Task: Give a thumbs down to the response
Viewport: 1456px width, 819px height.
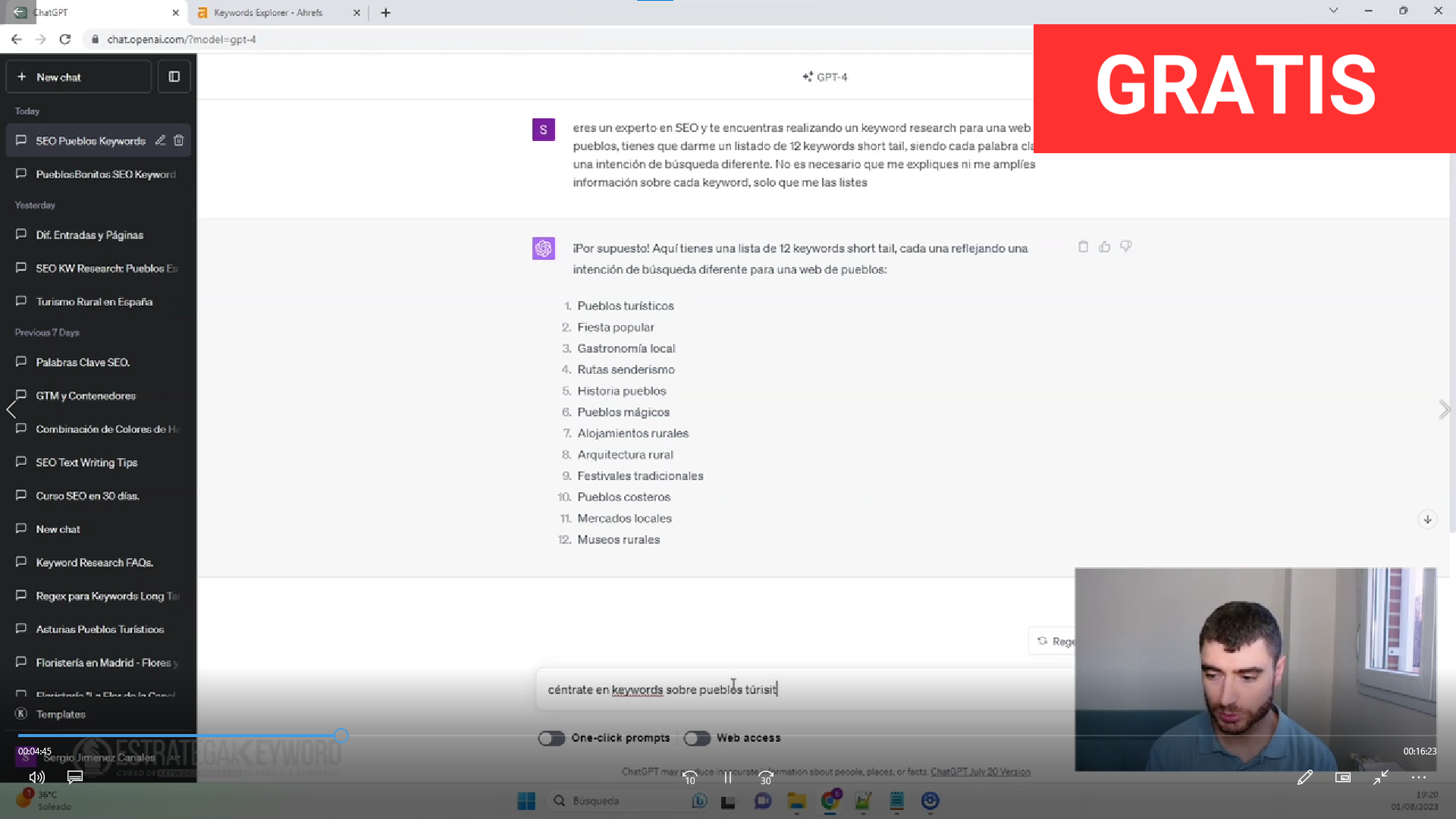Action: click(1125, 246)
